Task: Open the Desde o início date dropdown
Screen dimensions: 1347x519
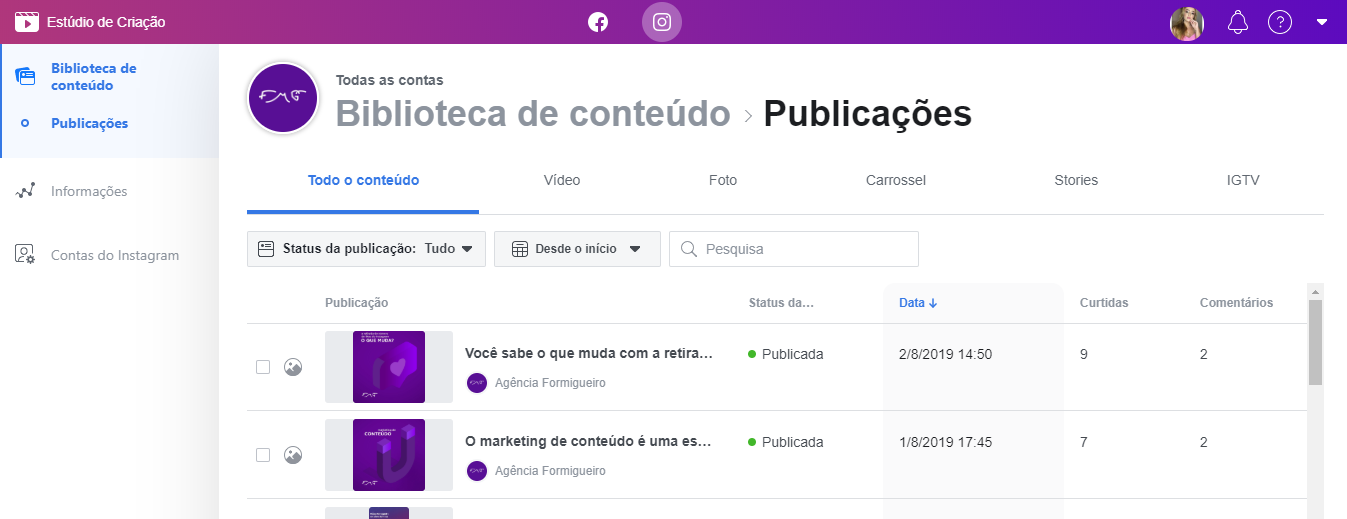Action: [x=577, y=249]
